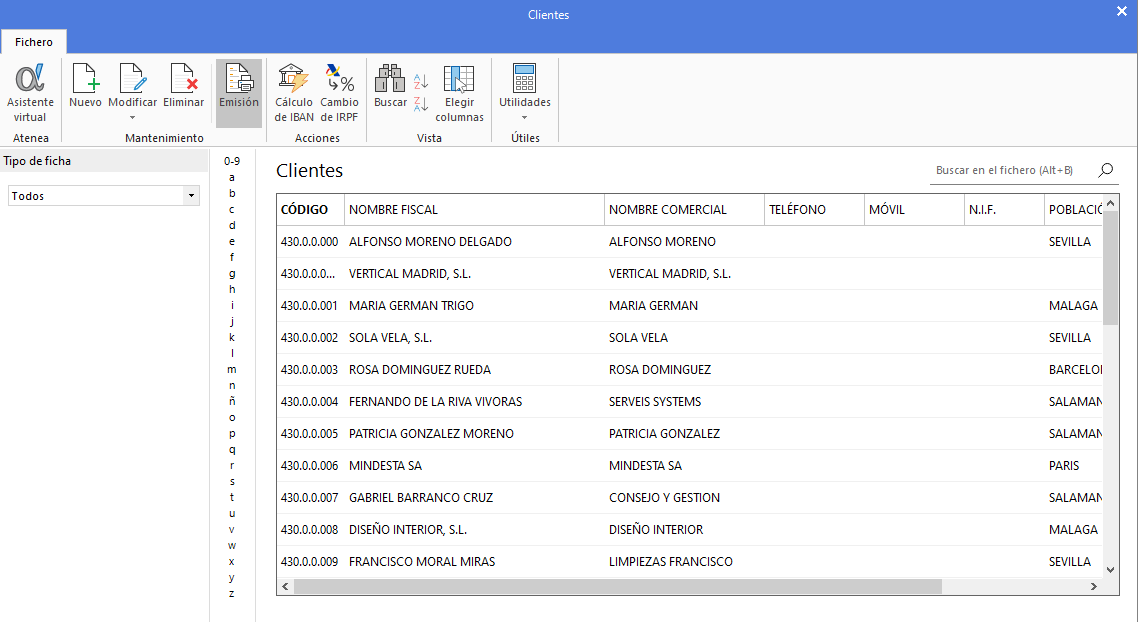This screenshot has width=1138, height=622.
Task: Open the Tipo de ficha Todos combo box
Action: click(103, 196)
